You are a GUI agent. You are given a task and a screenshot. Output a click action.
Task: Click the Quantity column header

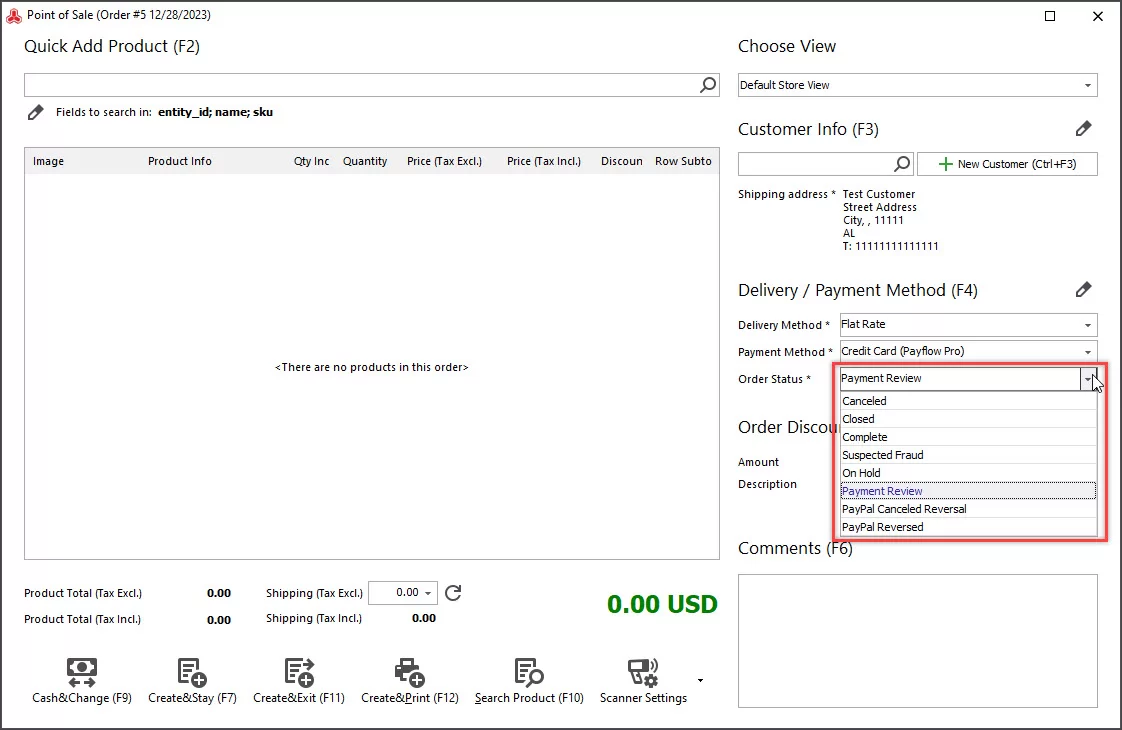(365, 161)
